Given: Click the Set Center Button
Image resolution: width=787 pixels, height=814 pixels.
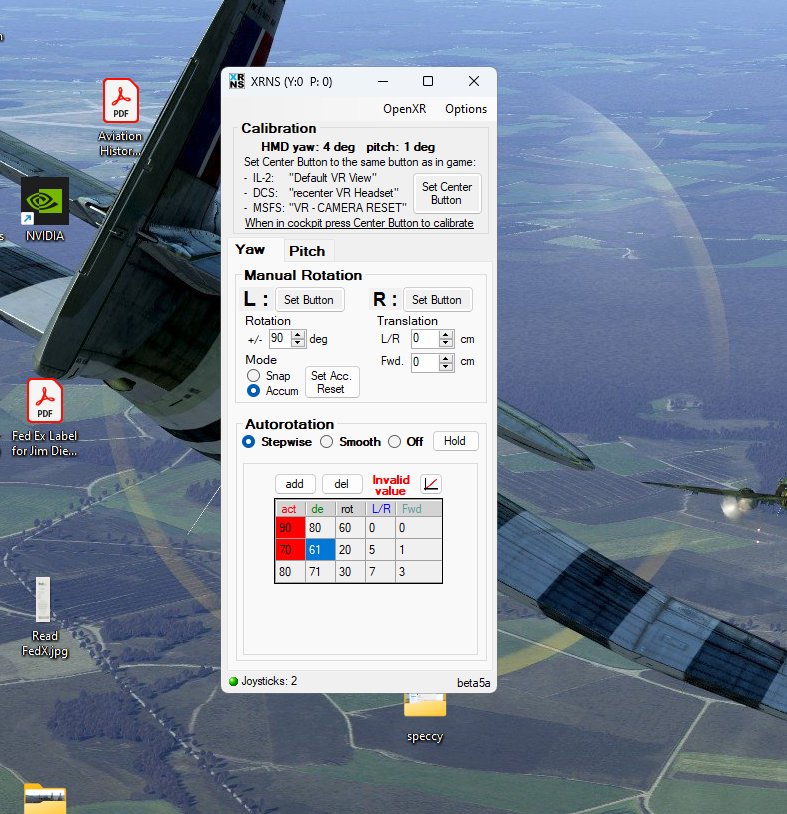Looking at the screenshot, I should click(447, 194).
